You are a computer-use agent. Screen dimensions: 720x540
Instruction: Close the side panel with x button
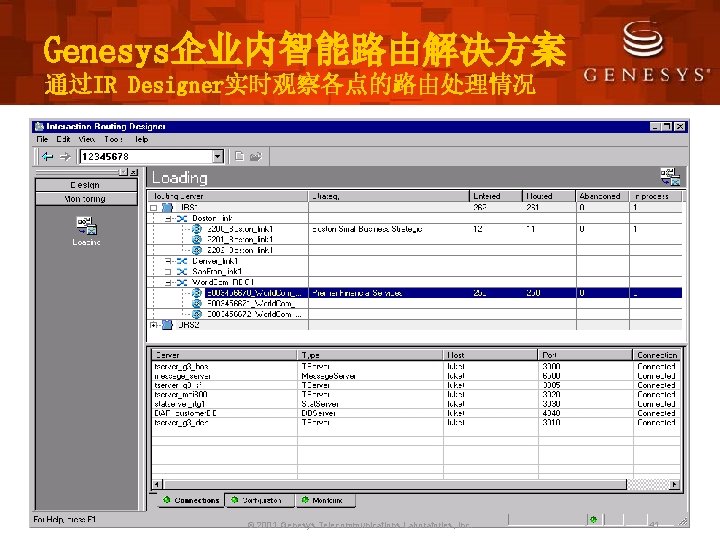point(133,172)
